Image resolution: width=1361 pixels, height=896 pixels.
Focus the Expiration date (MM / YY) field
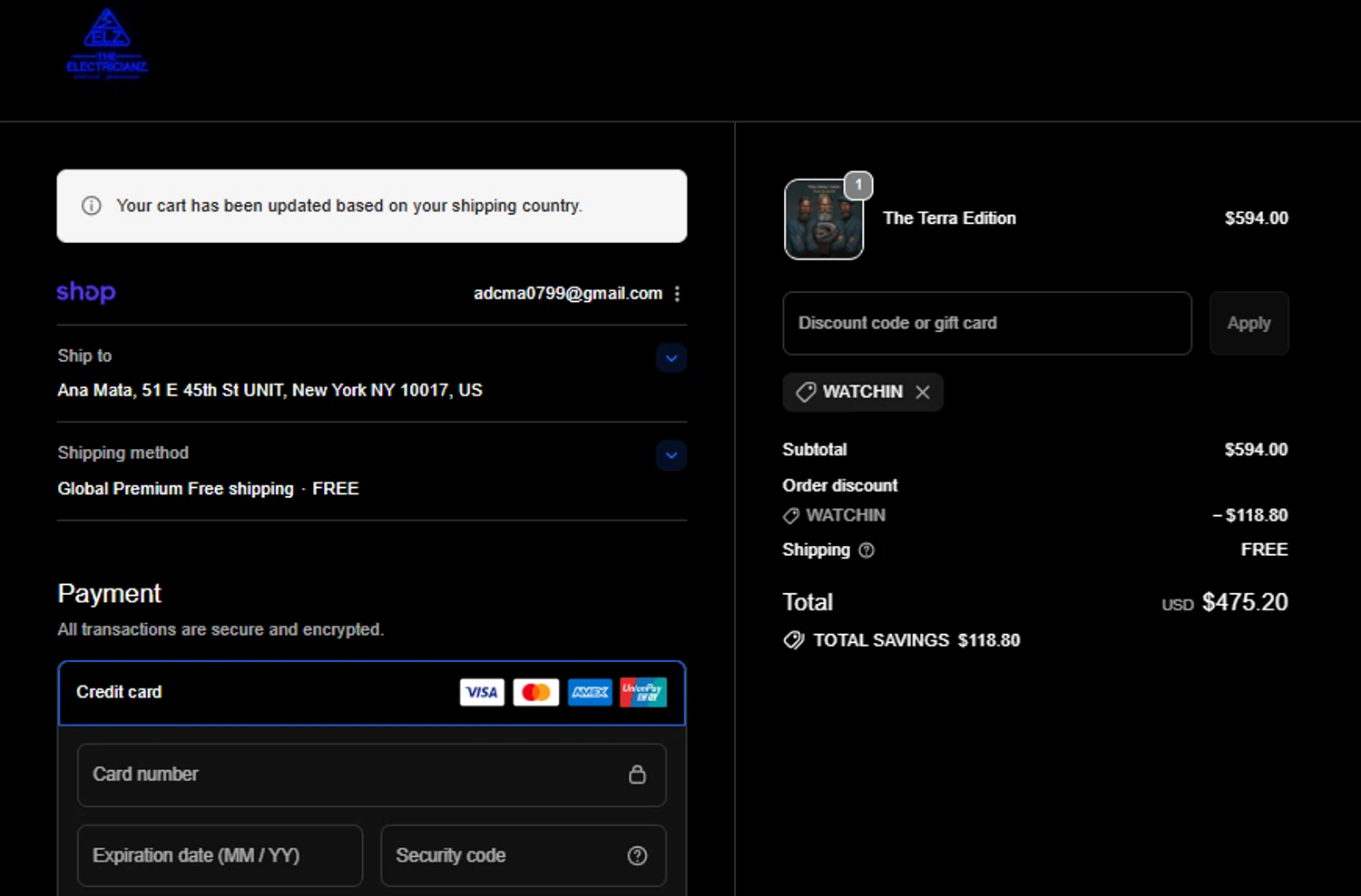tap(220, 855)
